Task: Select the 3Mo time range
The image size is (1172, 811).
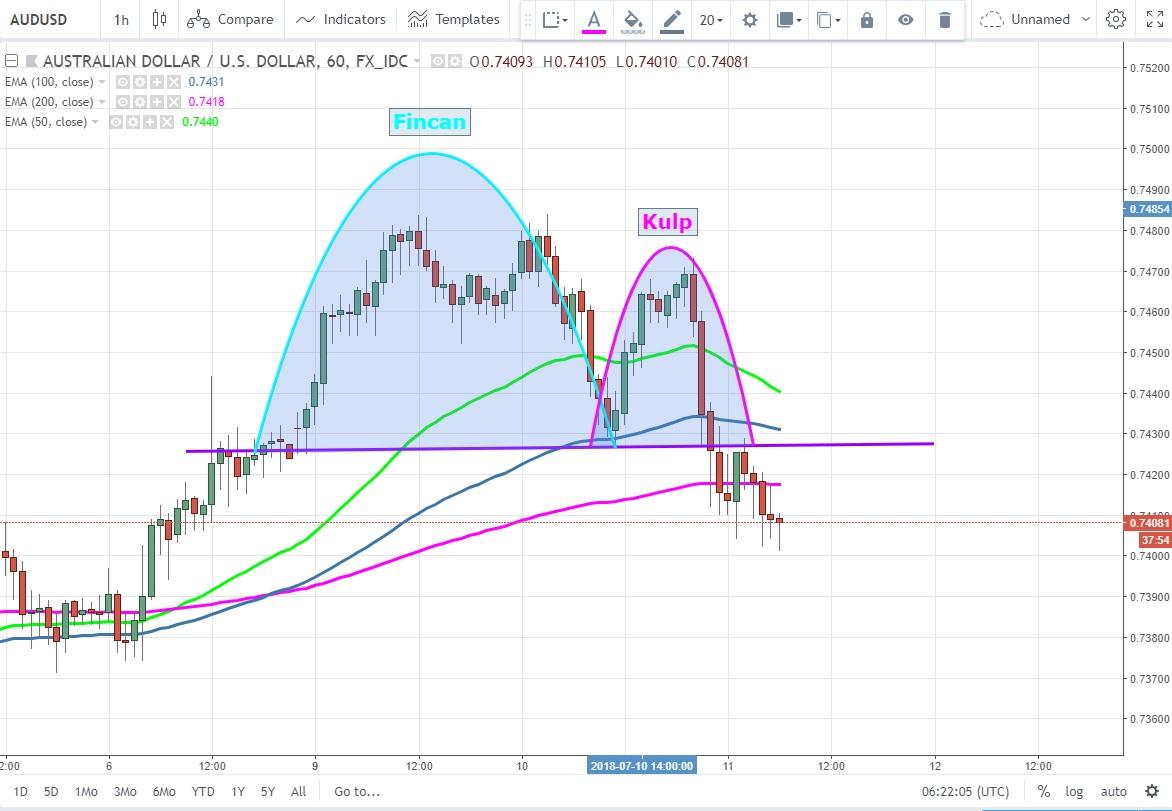Action: (124, 791)
